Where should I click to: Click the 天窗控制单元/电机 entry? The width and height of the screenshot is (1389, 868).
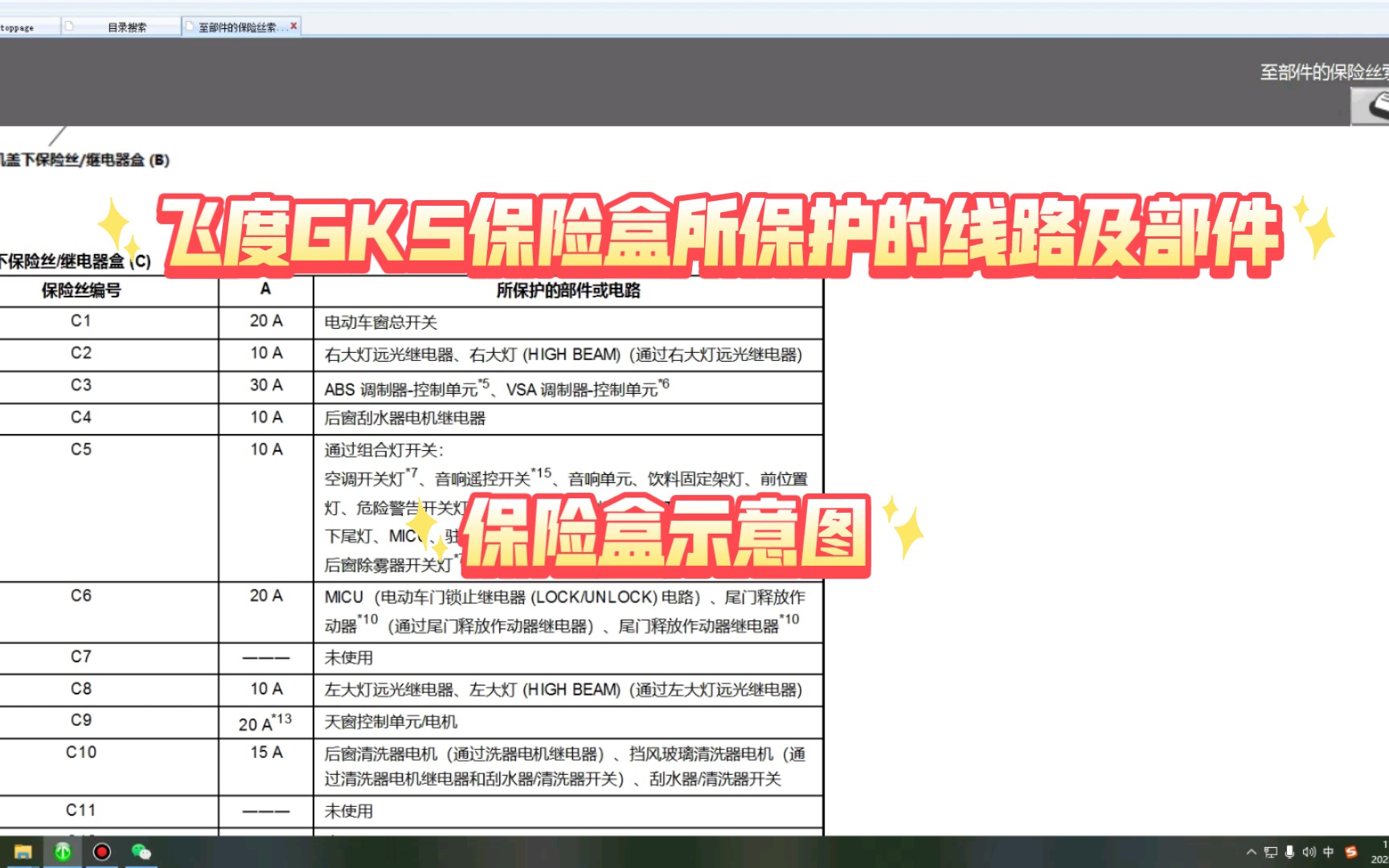pyautogui.click(x=391, y=722)
